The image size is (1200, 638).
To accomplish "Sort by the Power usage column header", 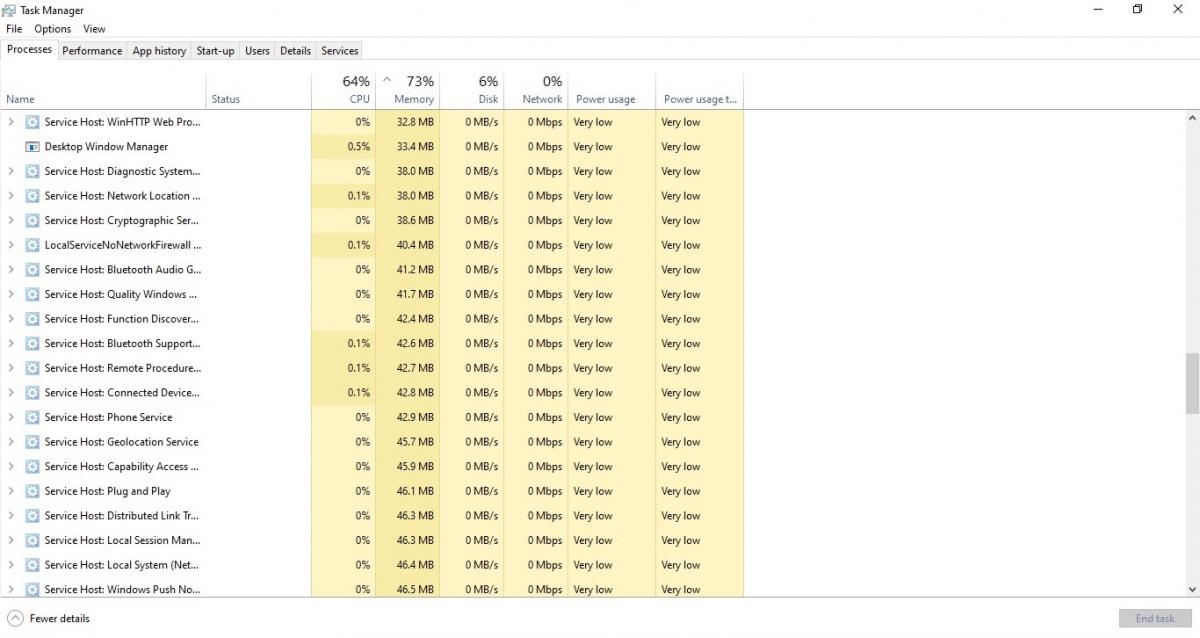I will [611, 91].
